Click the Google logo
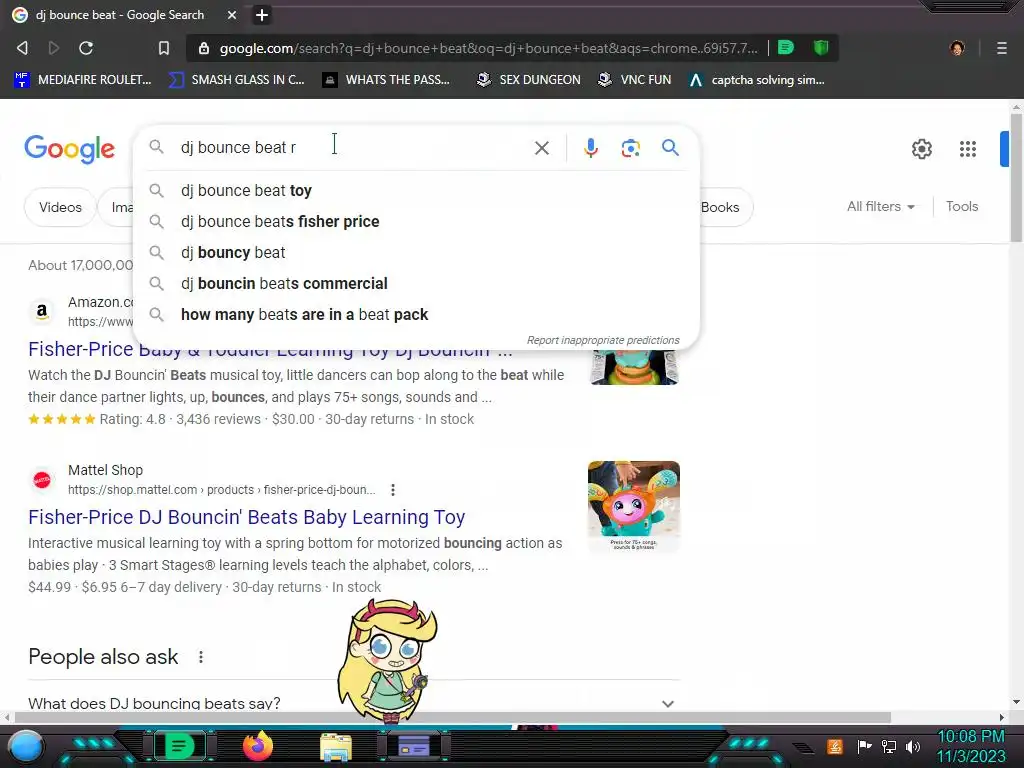Screen dimensions: 1024x768 [x=70, y=149]
